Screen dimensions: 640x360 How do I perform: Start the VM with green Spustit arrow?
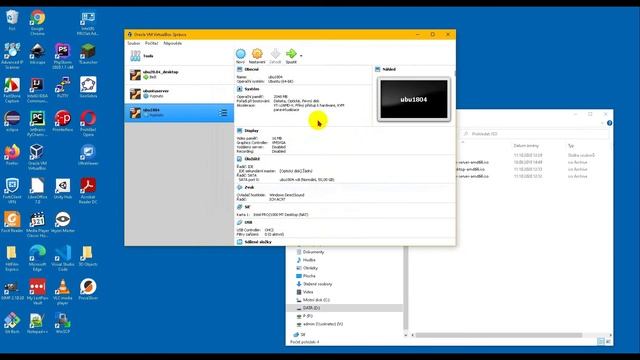click(291, 56)
